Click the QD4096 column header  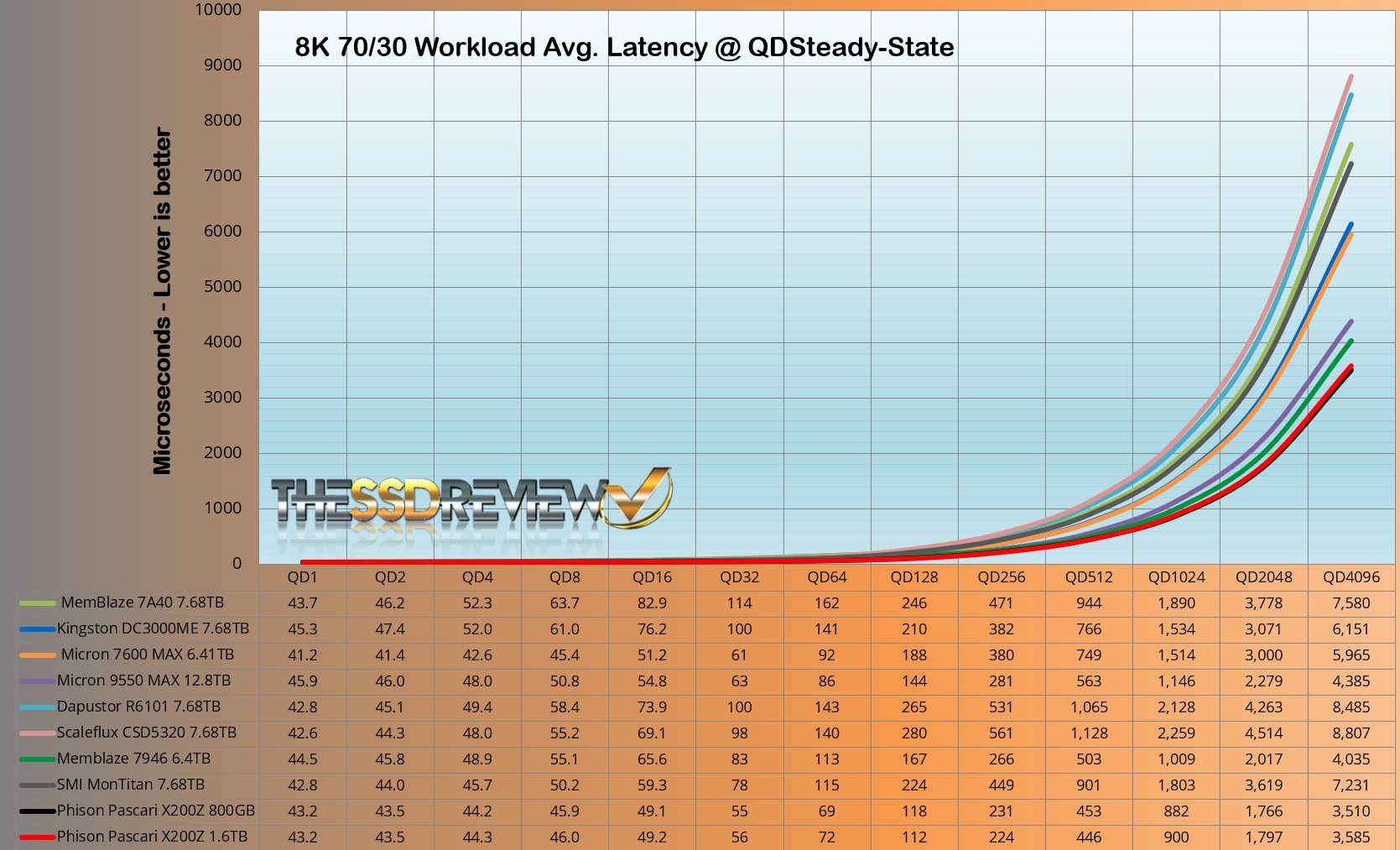1351,577
